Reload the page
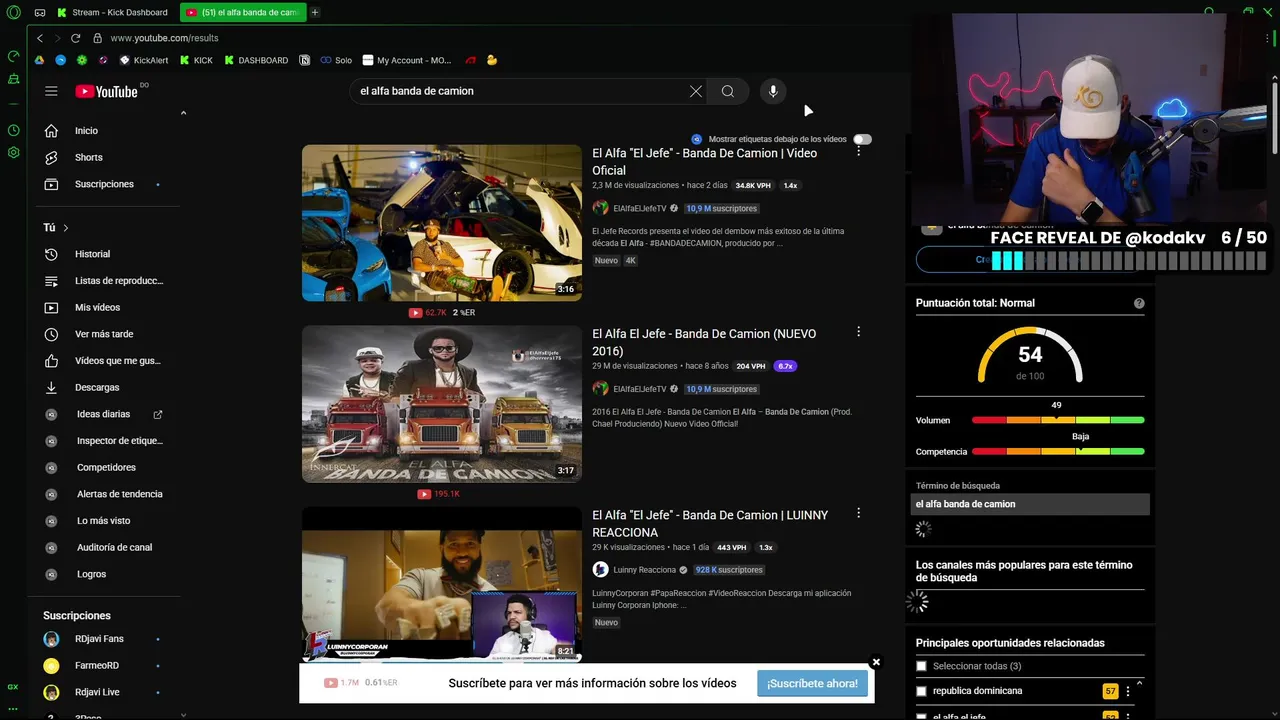1280x720 pixels. 76,38
